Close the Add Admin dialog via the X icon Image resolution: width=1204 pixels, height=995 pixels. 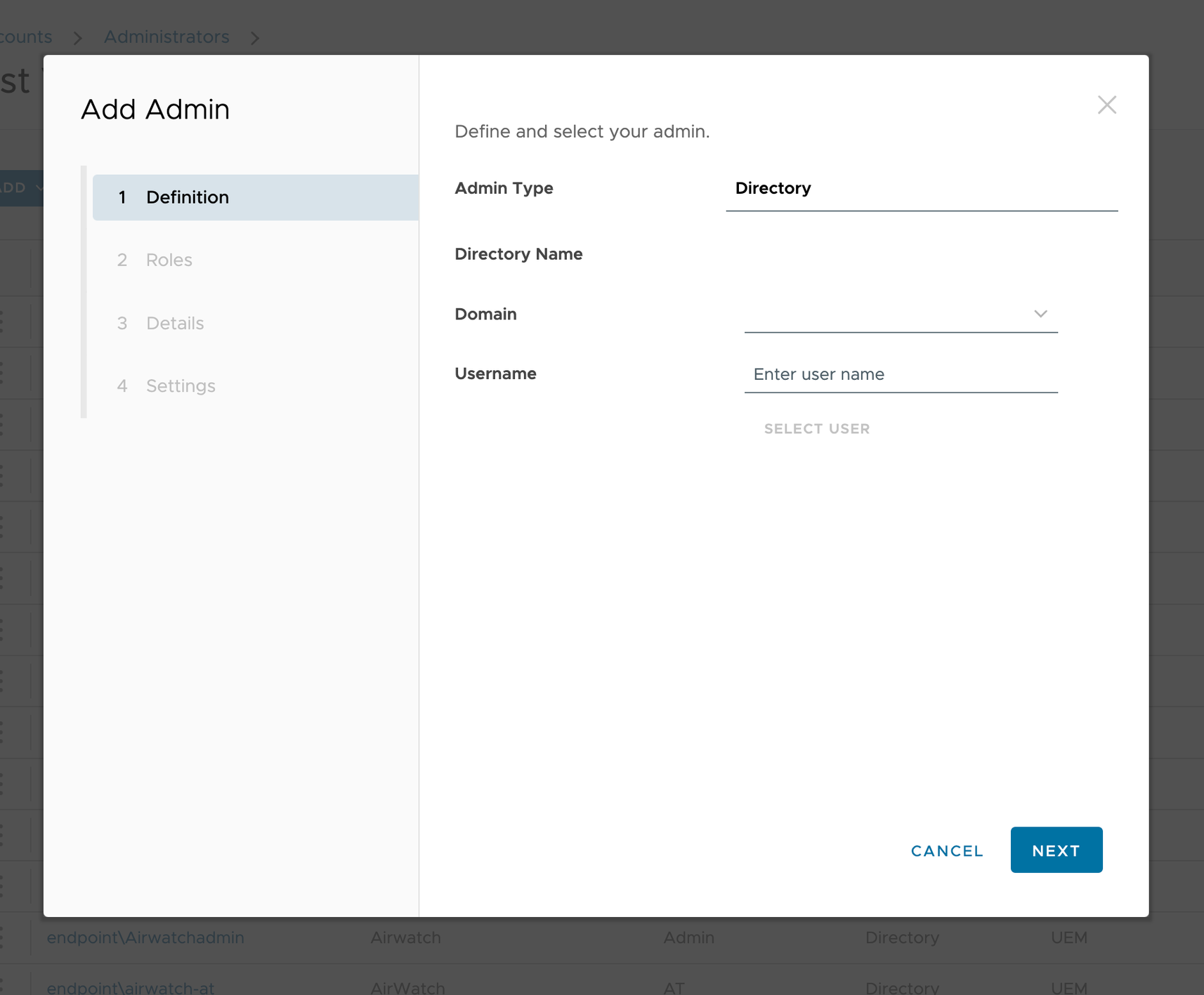[1106, 105]
